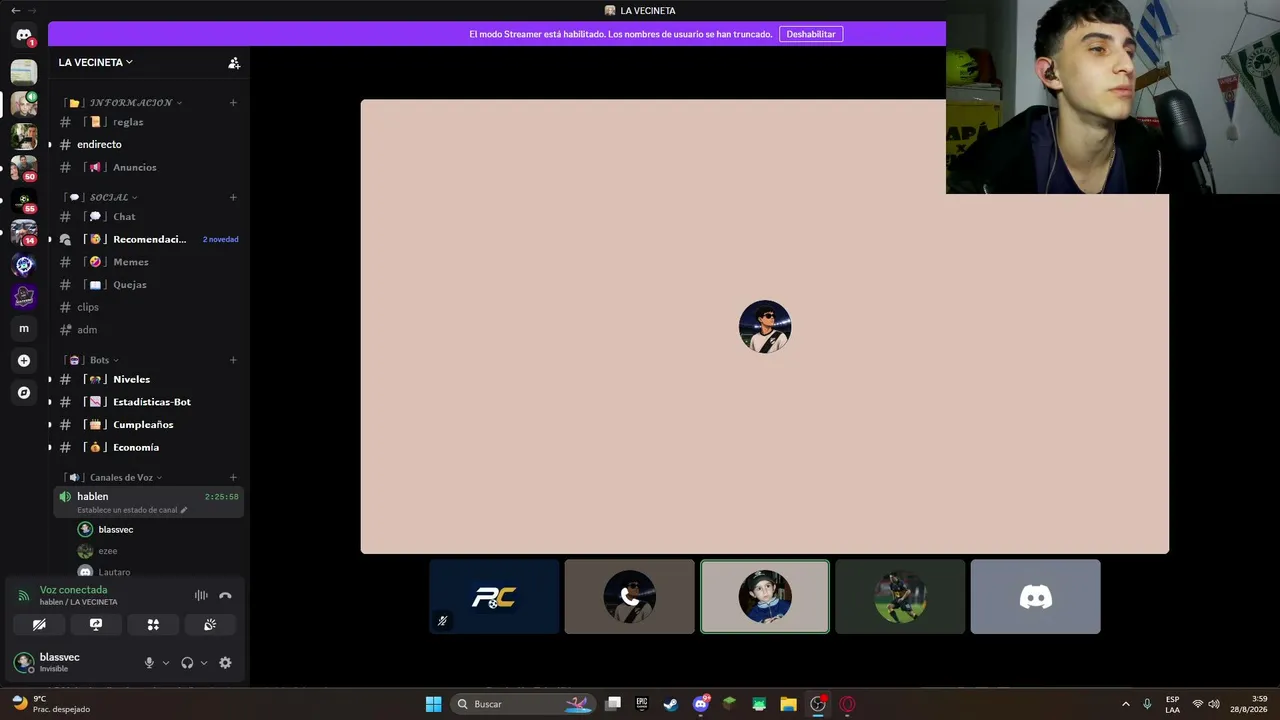Open user settings gear icon
The width and height of the screenshot is (1280, 720).
(225, 663)
